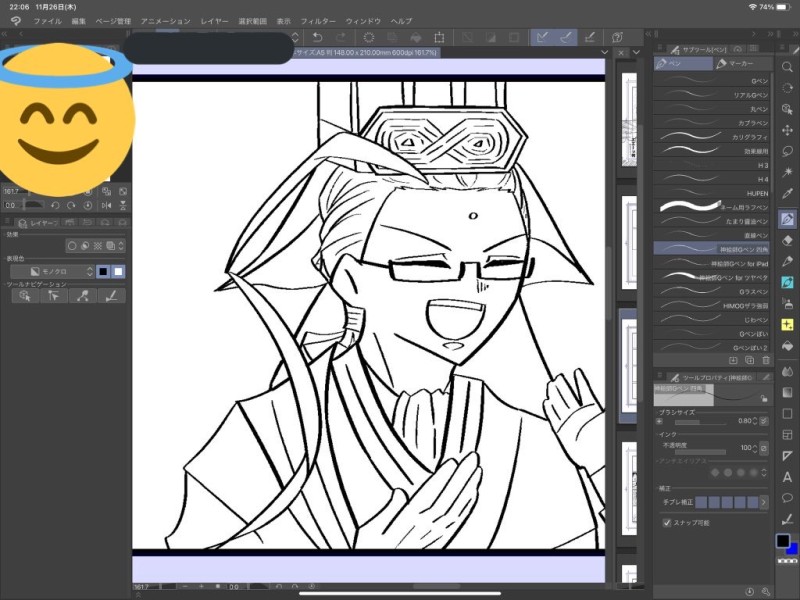The image size is (800, 600).
Task: Select the Operation object cube tool
Action: [787, 109]
